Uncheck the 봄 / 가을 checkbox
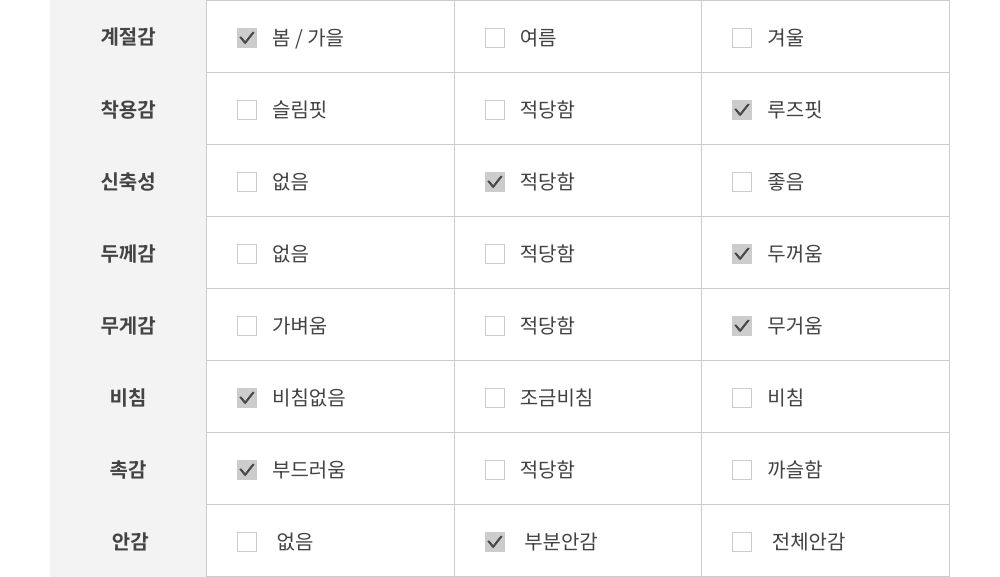Viewport: 1000px width, 577px height. (247, 38)
